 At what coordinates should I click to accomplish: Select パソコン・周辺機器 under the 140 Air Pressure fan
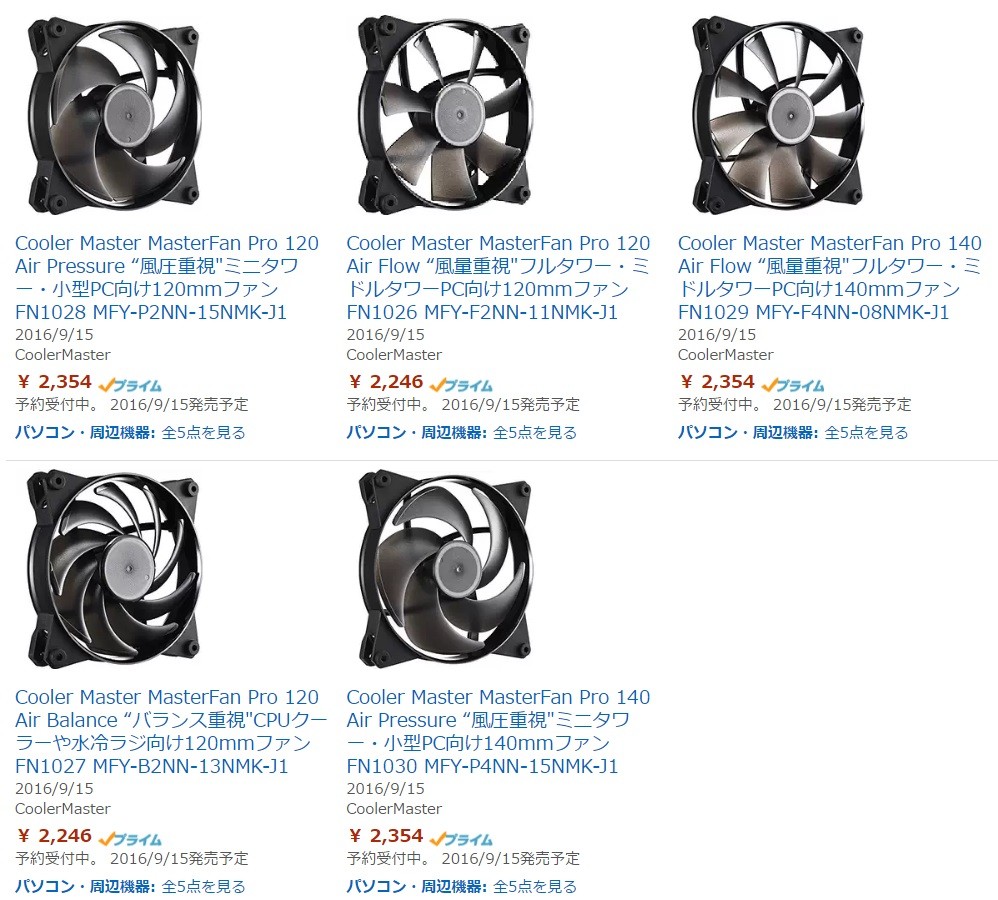(x=416, y=886)
